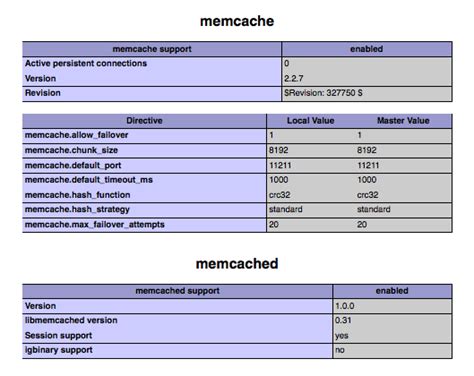Click the Session support yes value

(x=342, y=336)
